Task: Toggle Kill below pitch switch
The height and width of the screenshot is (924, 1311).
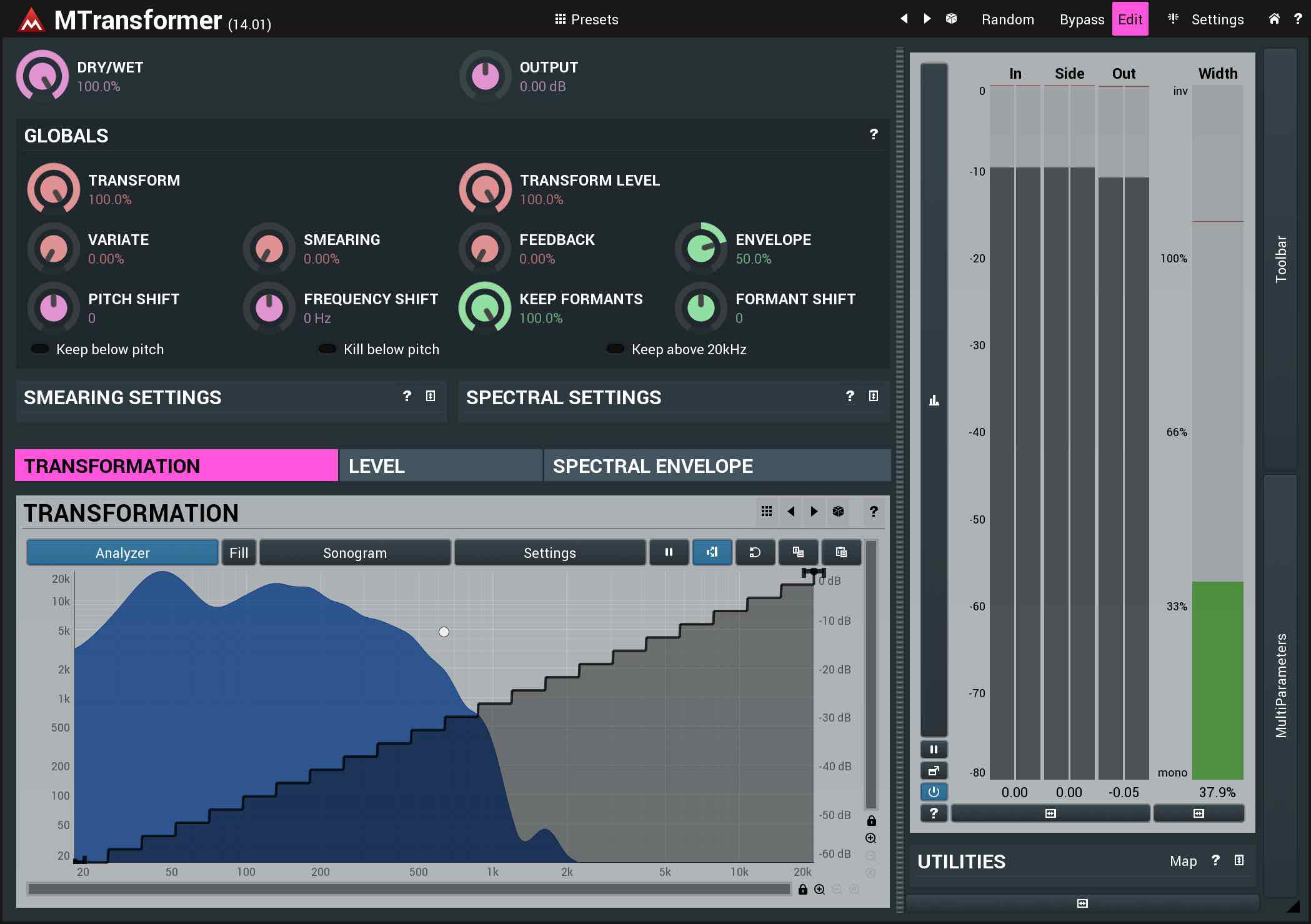Action: 327,349
